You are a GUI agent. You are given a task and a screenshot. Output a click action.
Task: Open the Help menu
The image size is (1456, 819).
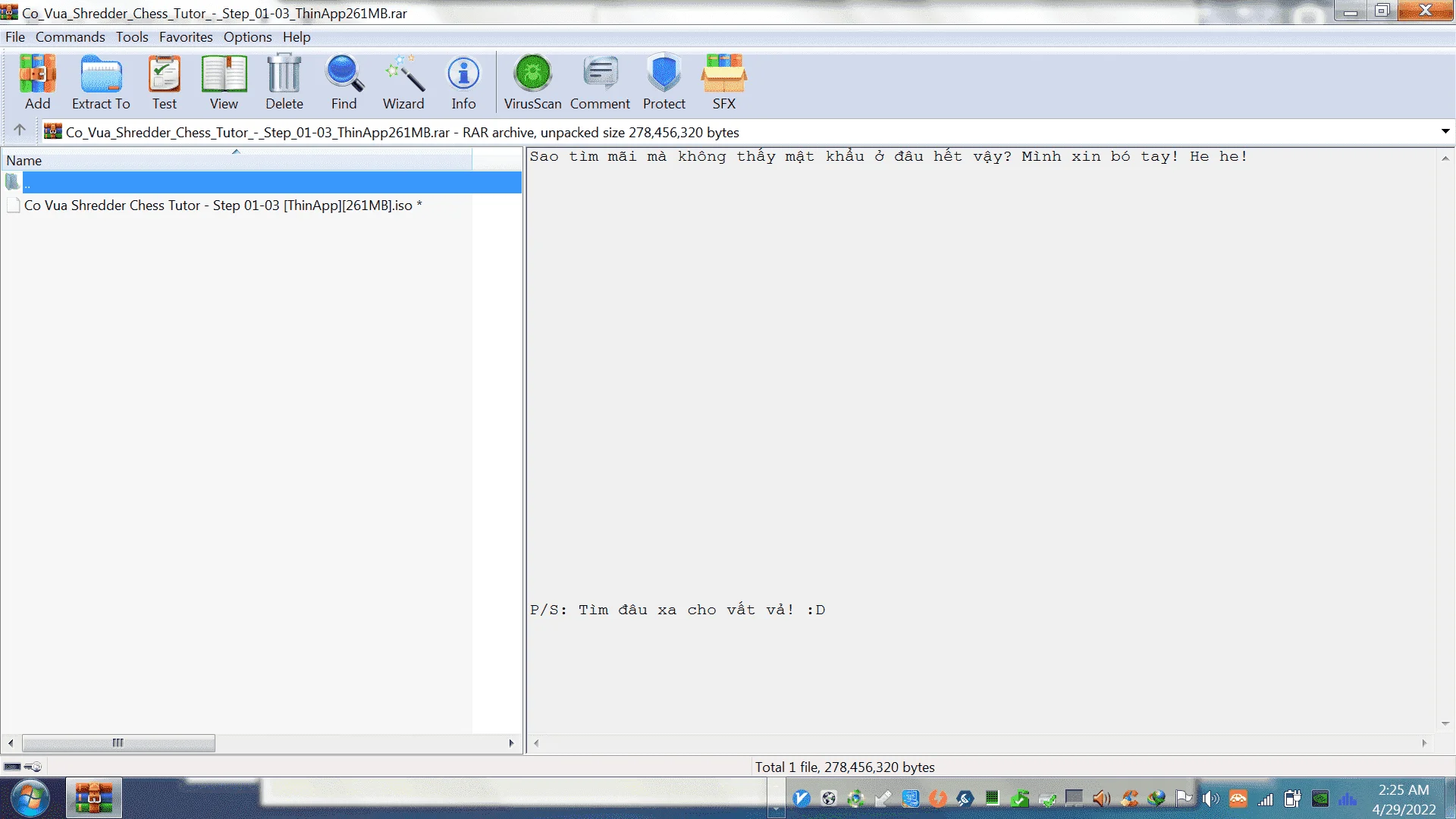pyautogui.click(x=297, y=36)
